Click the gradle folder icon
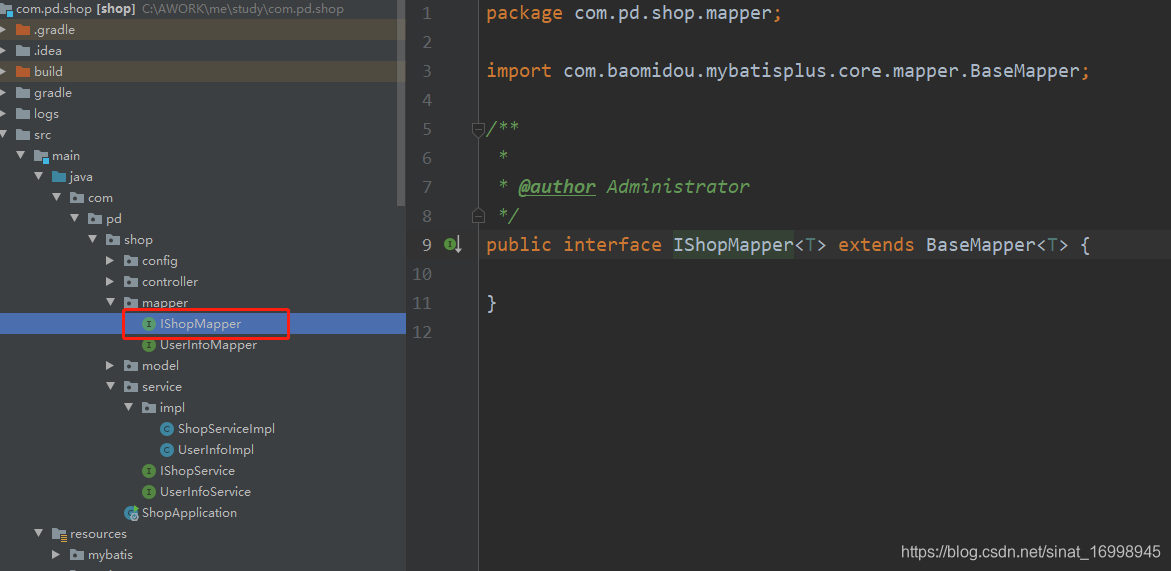This screenshot has width=1171, height=571. (22, 93)
